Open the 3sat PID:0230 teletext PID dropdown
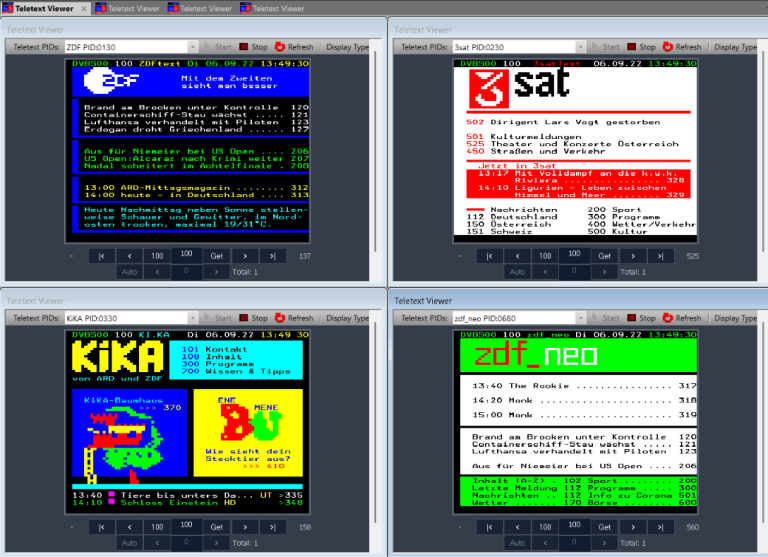 (x=580, y=47)
